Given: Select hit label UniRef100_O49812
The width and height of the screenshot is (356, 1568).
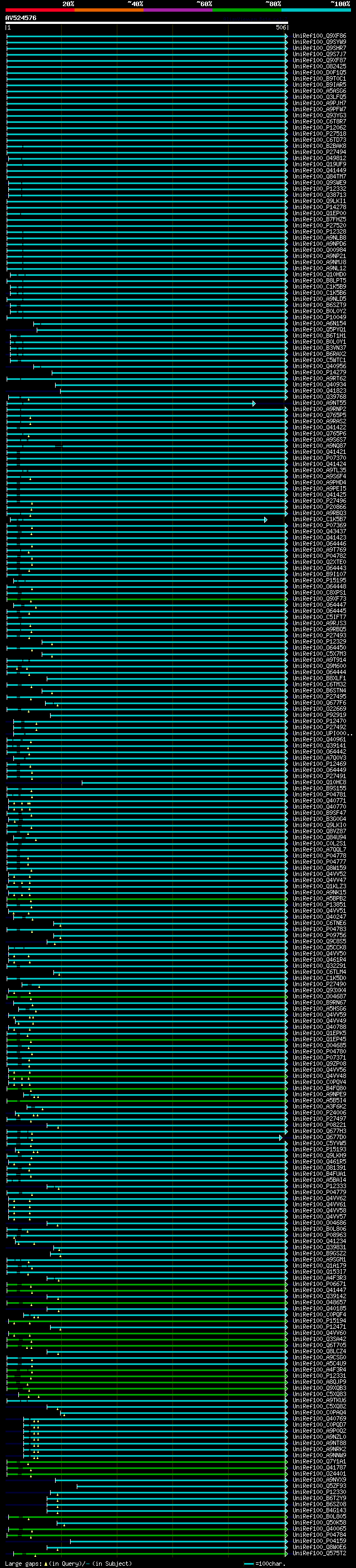Looking at the screenshot, I should click(x=319, y=159).
